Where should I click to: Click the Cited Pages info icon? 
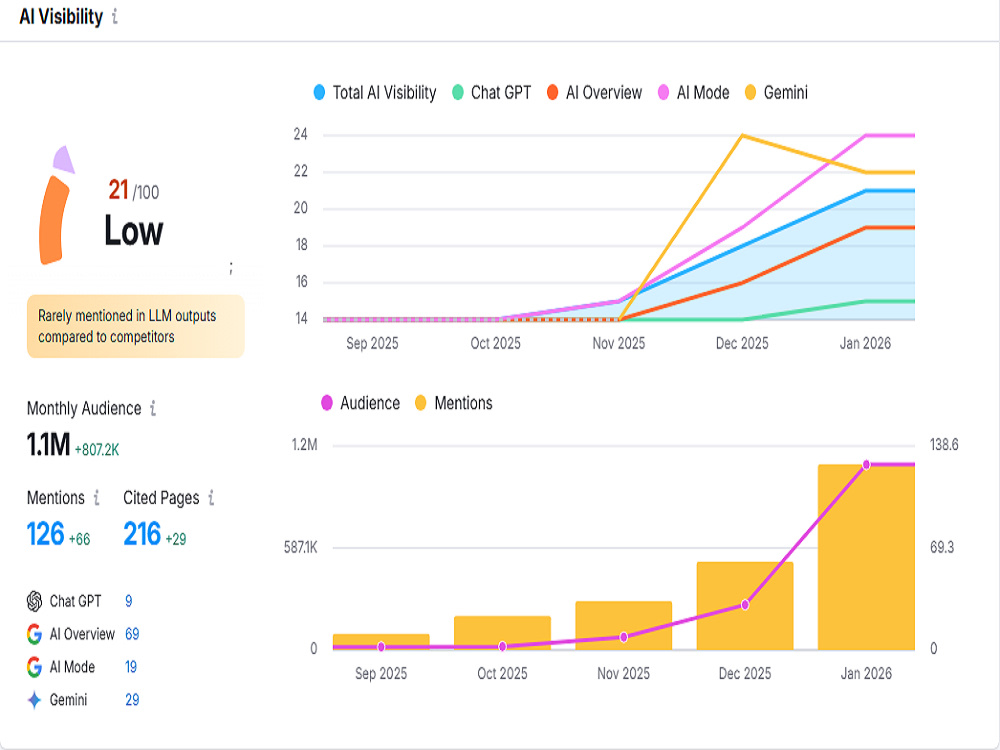(211, 497)
